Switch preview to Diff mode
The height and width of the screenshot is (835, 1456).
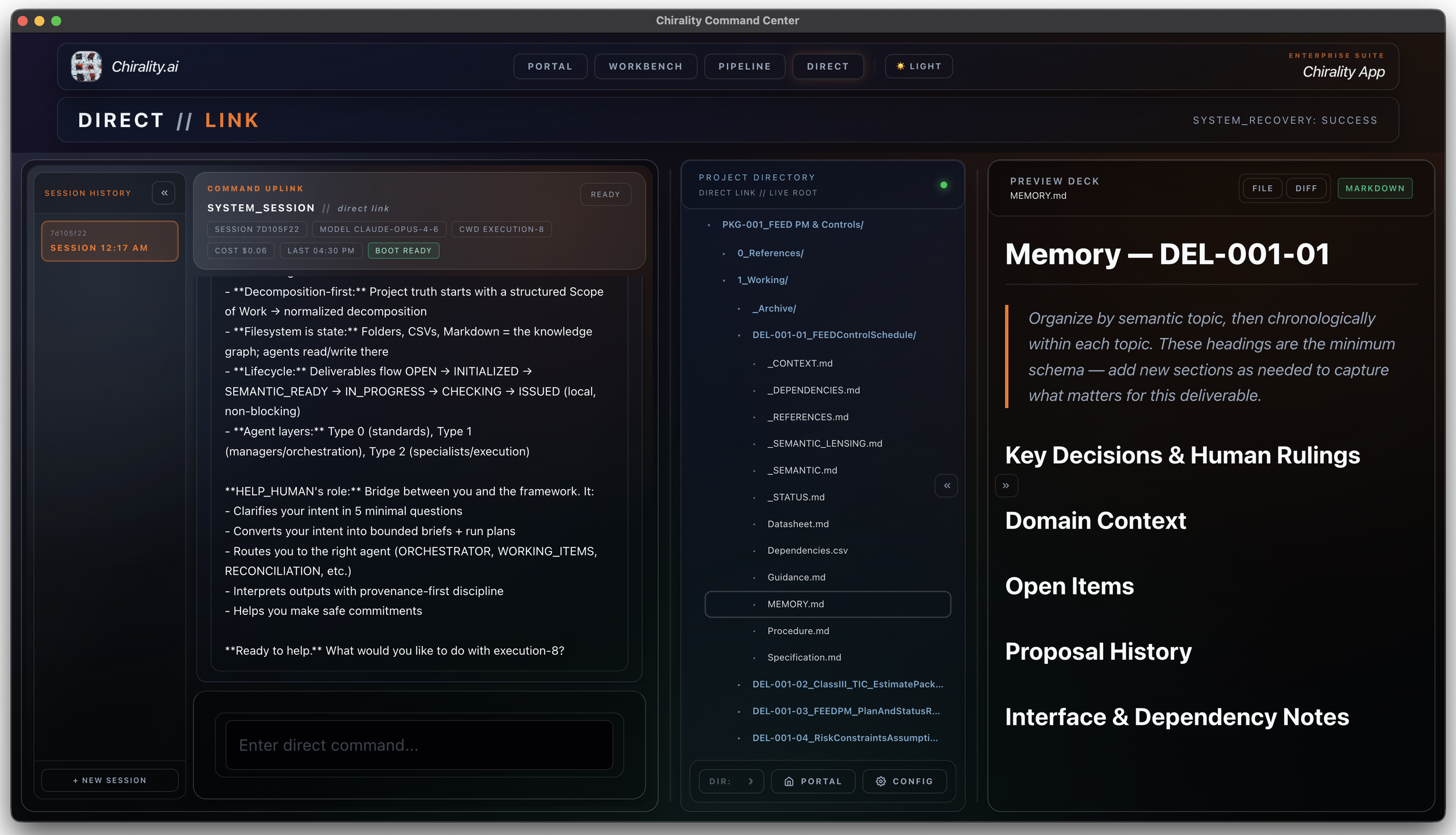(1306, 189)
